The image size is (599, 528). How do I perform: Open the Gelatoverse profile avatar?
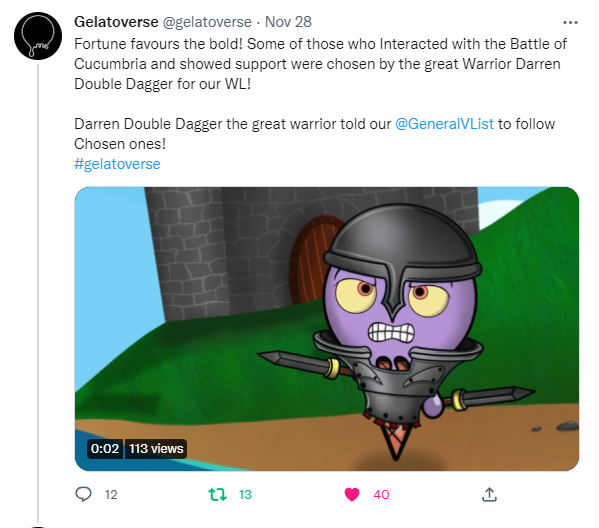coord(38,36)
